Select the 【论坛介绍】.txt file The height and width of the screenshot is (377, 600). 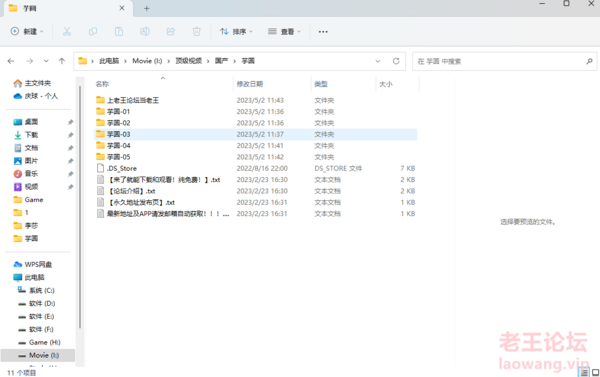coord(256,191)
